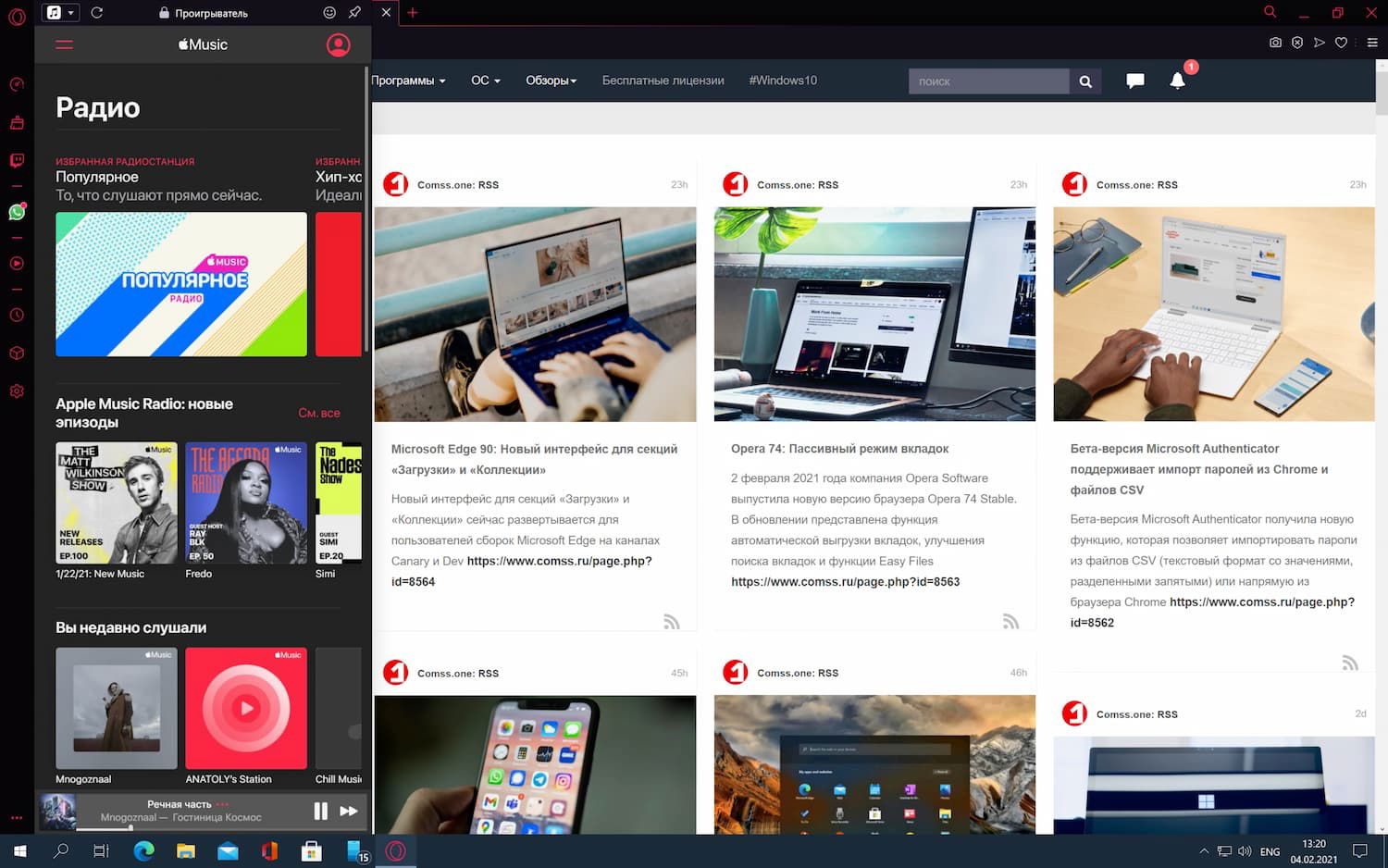
Task: Open the Opera 74 article image
Action: [874, 314]
